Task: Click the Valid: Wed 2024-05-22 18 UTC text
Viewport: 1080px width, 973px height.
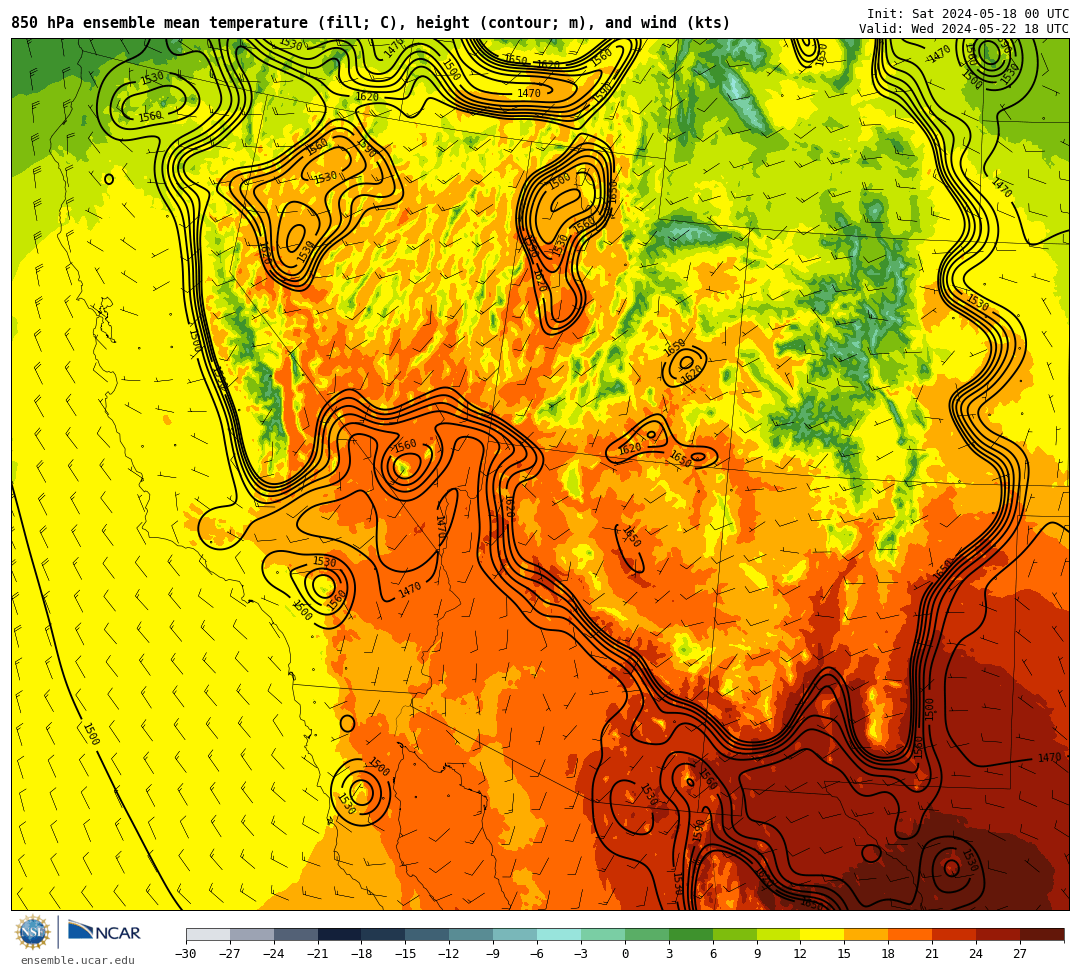Action: coord(964,29)
